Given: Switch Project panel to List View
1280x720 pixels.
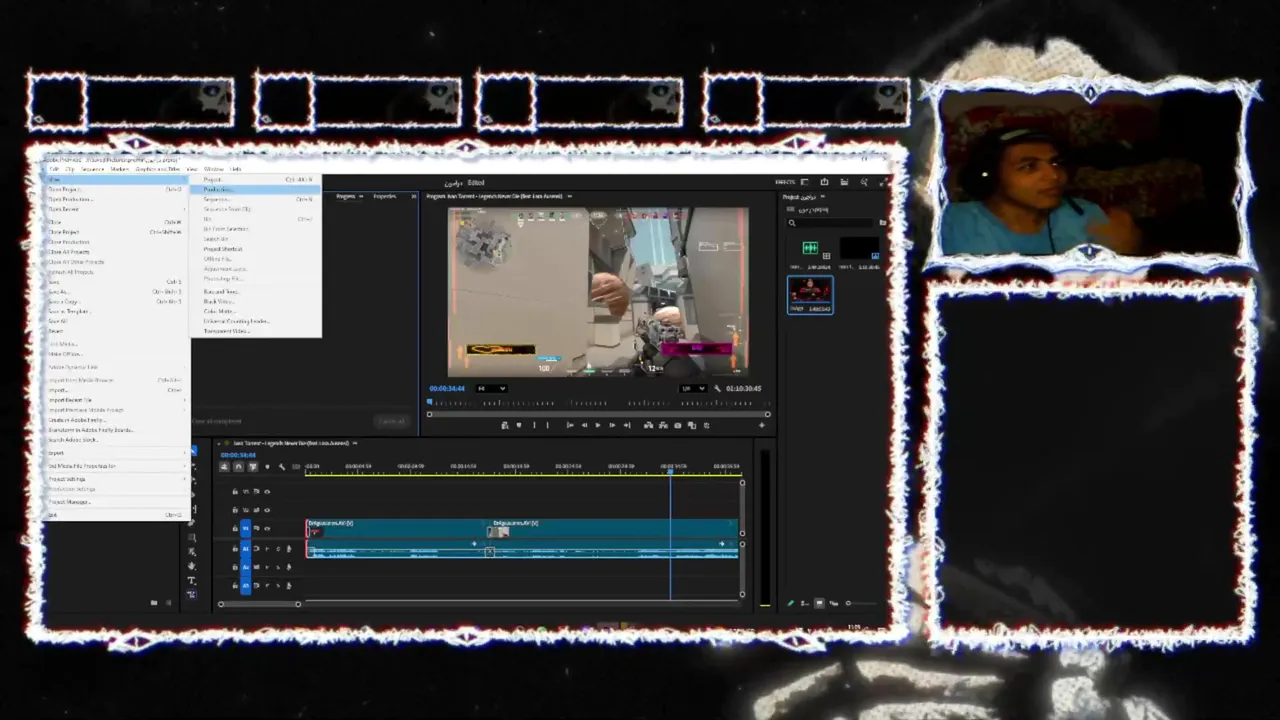Looking at the screenshot, I should click(x=805, y=603).
